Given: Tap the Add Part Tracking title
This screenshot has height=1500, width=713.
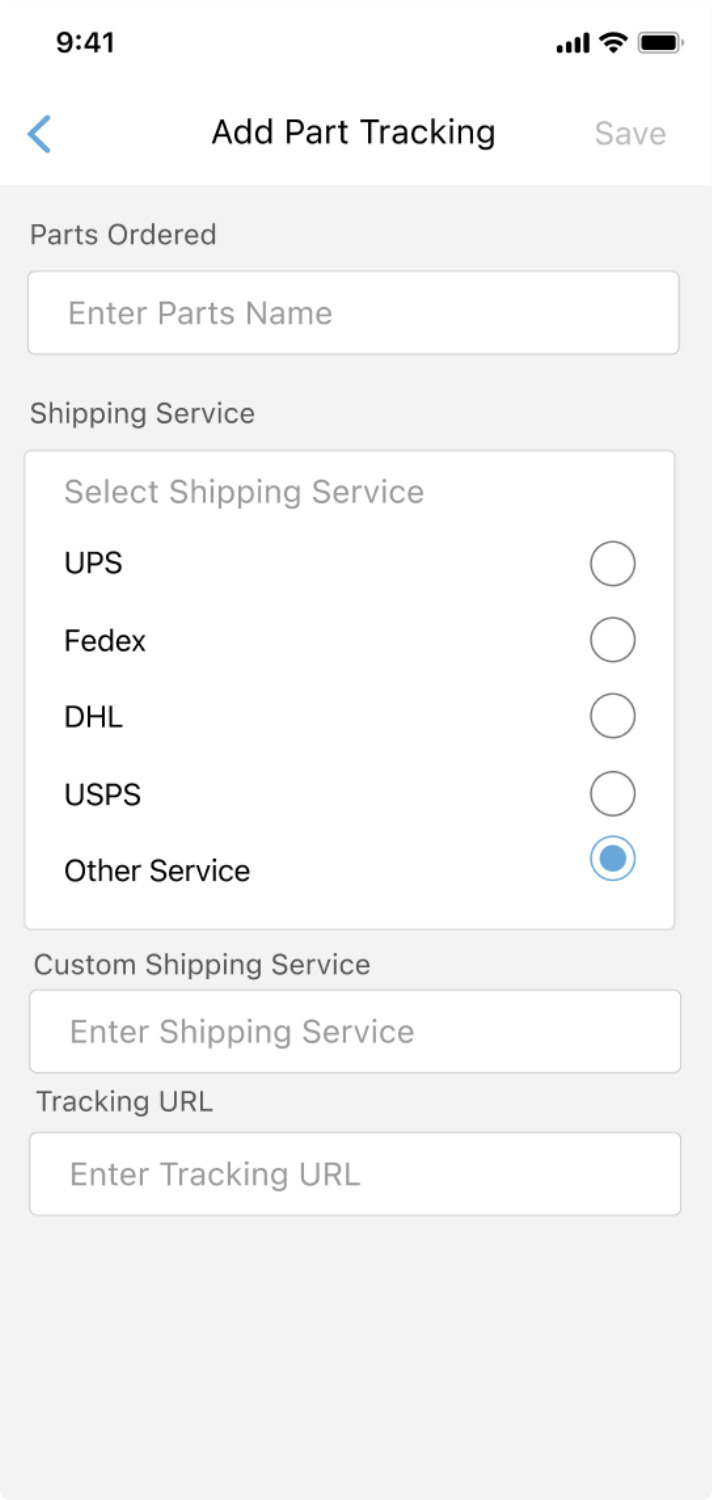Looking at the screenshot, I should 353,133.
